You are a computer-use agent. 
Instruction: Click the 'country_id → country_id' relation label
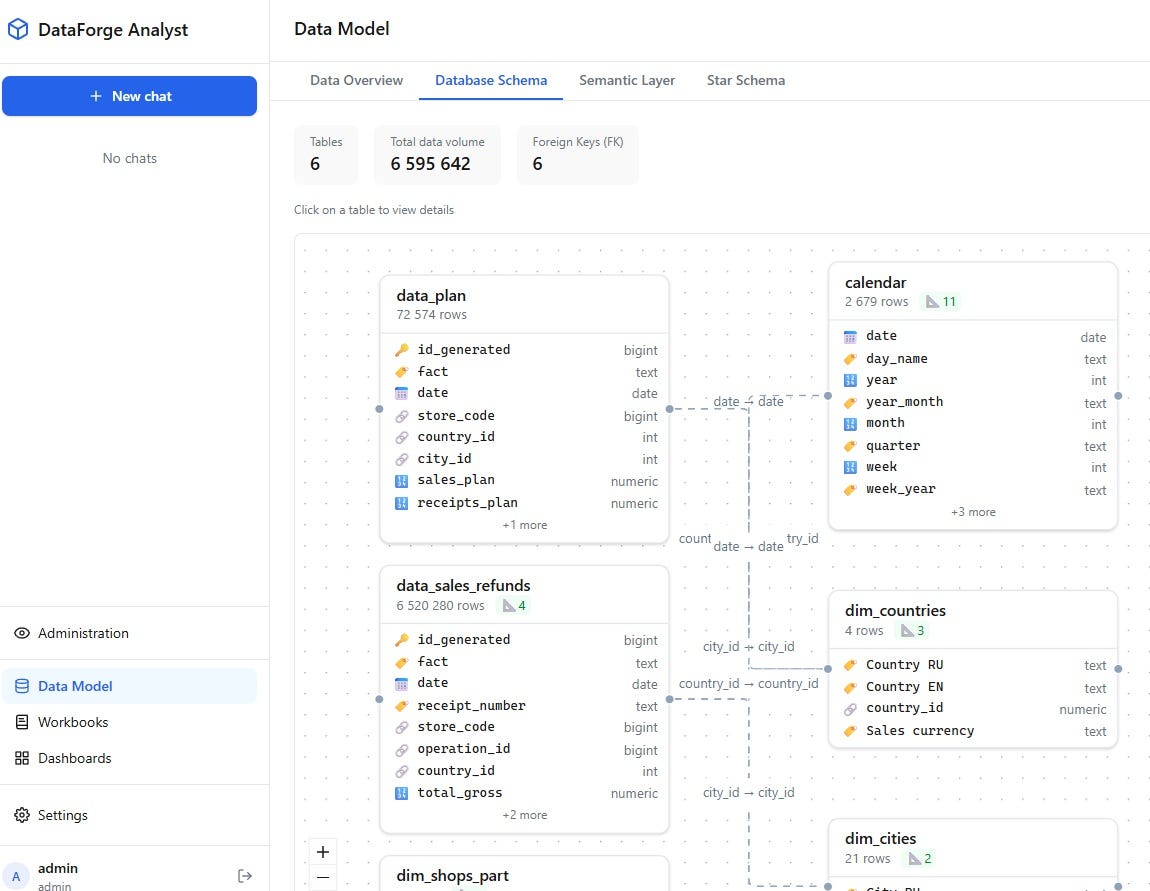748,683
